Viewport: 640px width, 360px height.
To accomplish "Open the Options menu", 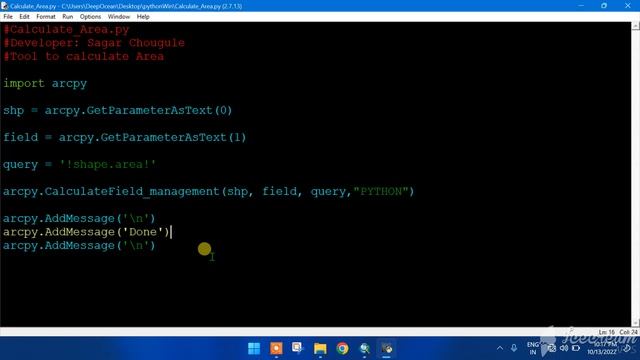I will click(90, 17).
